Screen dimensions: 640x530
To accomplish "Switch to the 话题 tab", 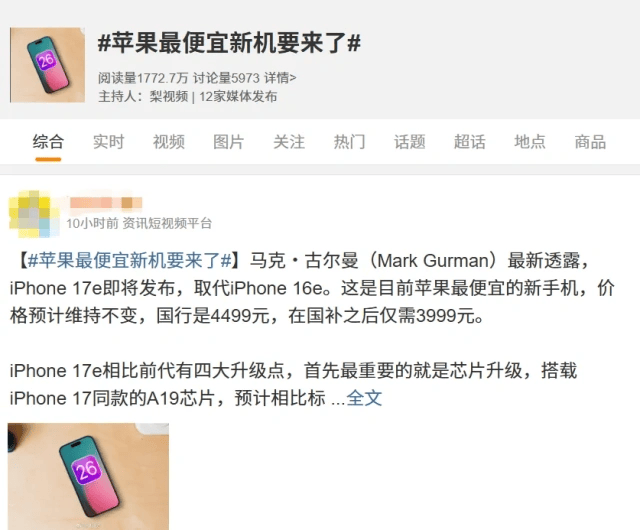I will click(409, 142).
